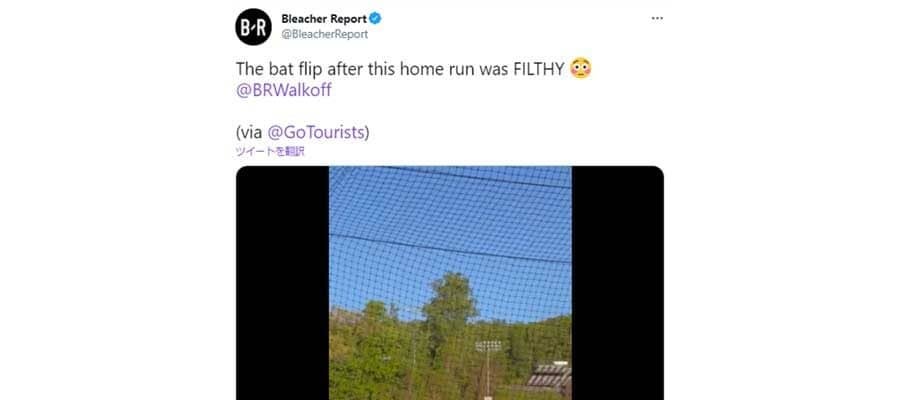Click the right black bar of video

[x=618, y=283]
